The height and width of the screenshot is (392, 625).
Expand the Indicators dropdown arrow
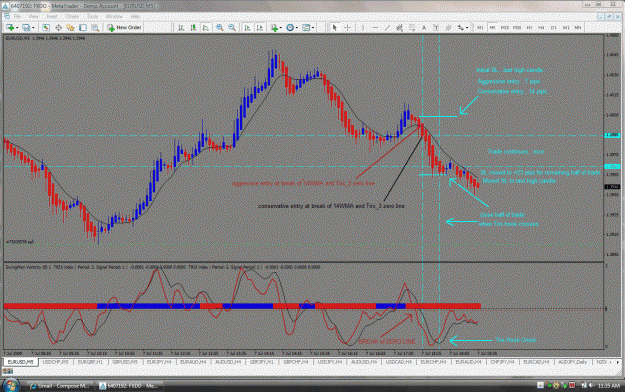(281, 28)
